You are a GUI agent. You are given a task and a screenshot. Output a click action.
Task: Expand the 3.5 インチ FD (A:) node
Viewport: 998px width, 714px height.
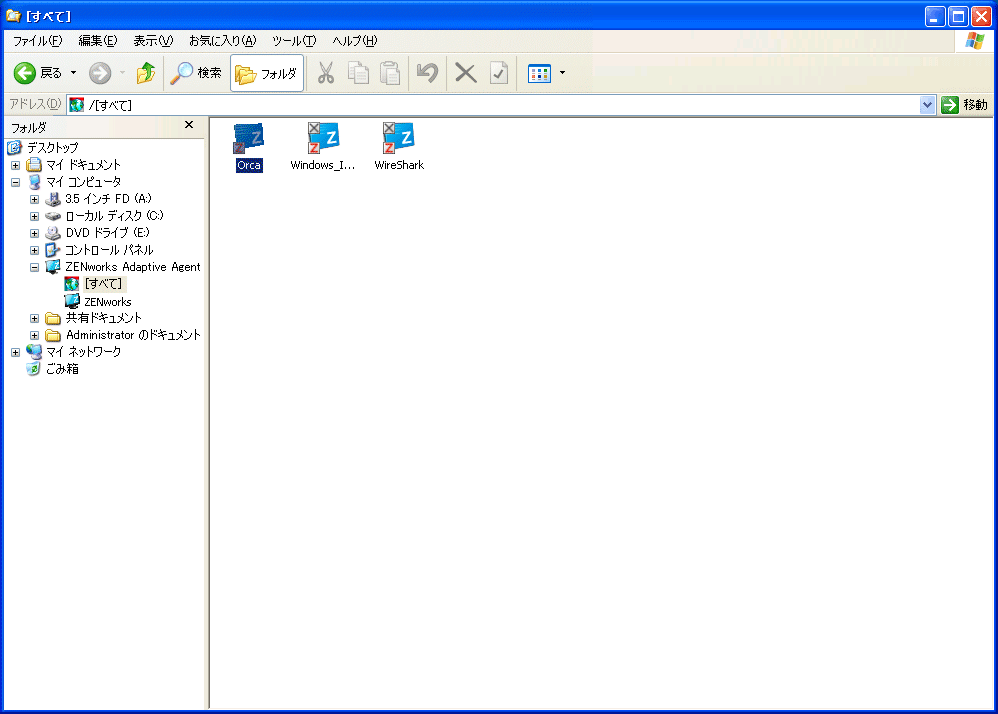click(35, 199)
